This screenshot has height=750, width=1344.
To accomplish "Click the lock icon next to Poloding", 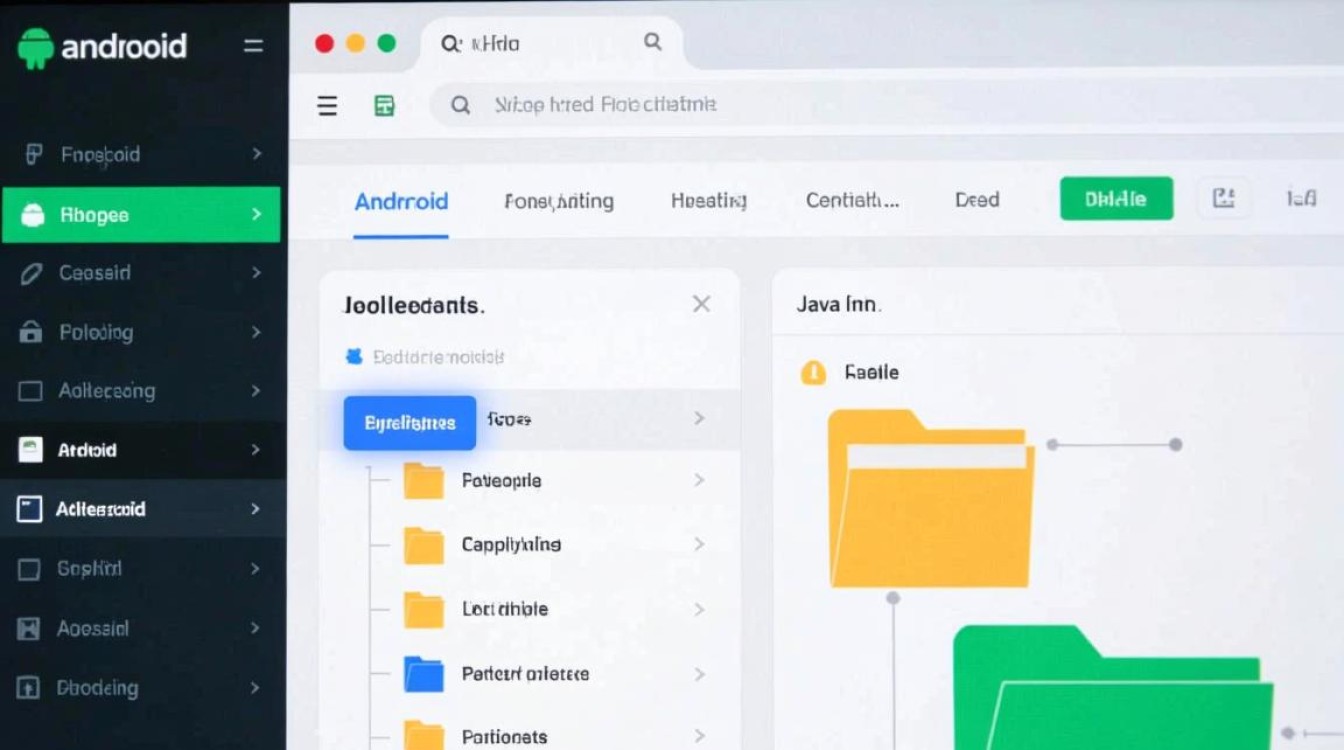I will pyautogui.click(x=31, y=332).
